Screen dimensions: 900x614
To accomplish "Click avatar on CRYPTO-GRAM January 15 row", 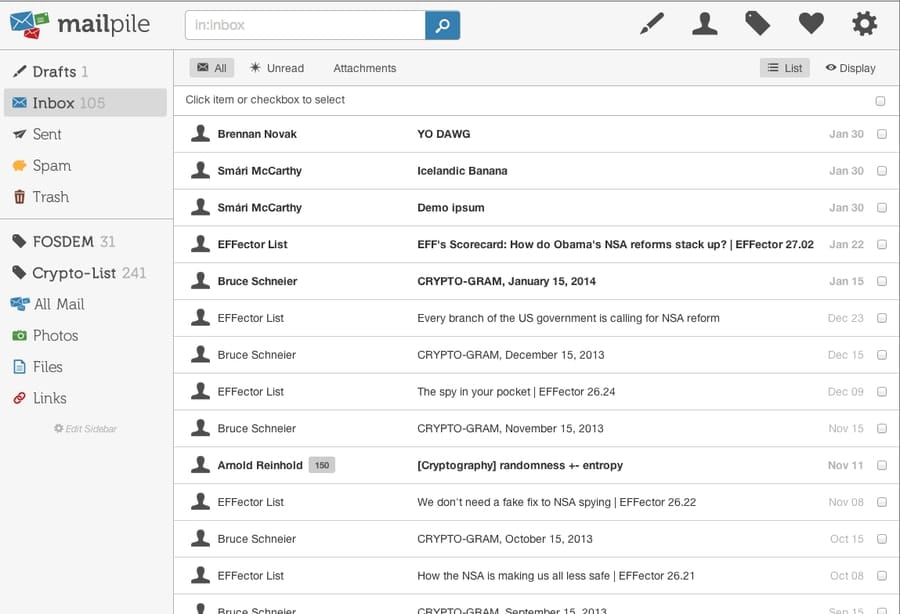I will tap(200, 280).
